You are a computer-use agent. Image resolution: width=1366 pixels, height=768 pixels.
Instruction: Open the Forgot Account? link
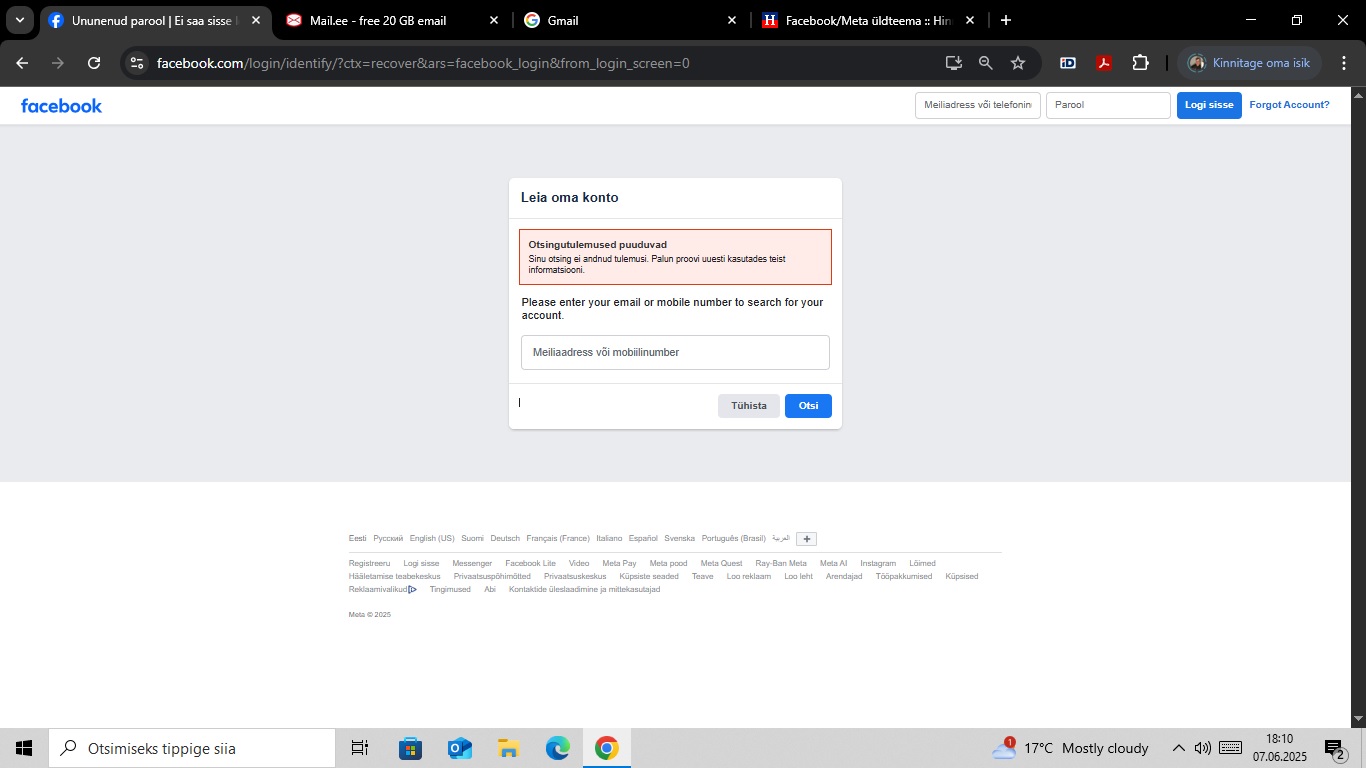(1289, 105)
